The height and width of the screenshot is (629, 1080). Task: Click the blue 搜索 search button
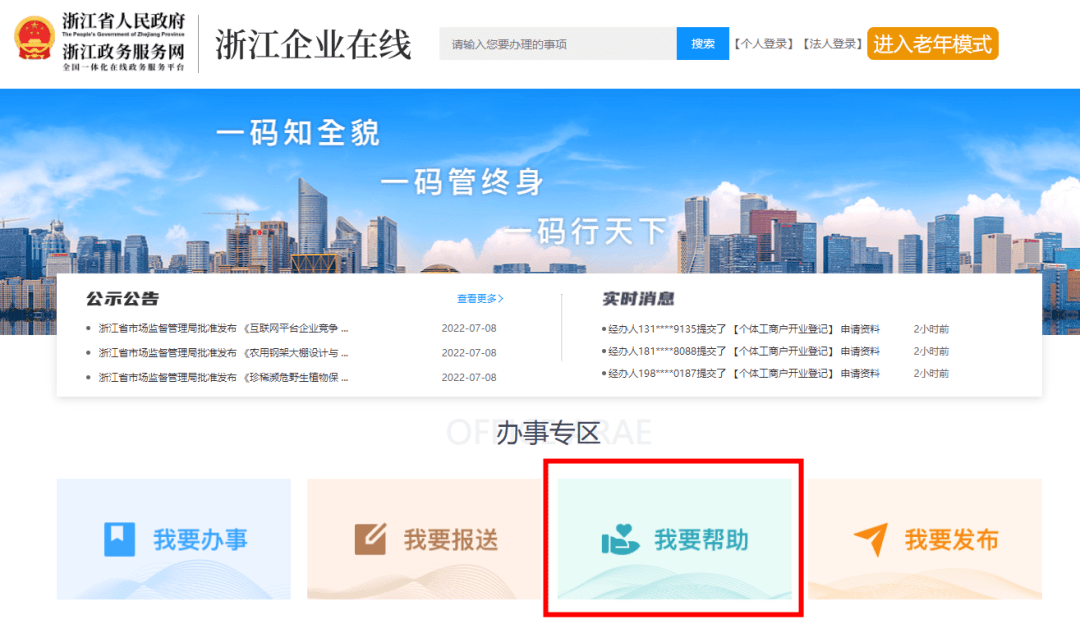coord(703,43)
